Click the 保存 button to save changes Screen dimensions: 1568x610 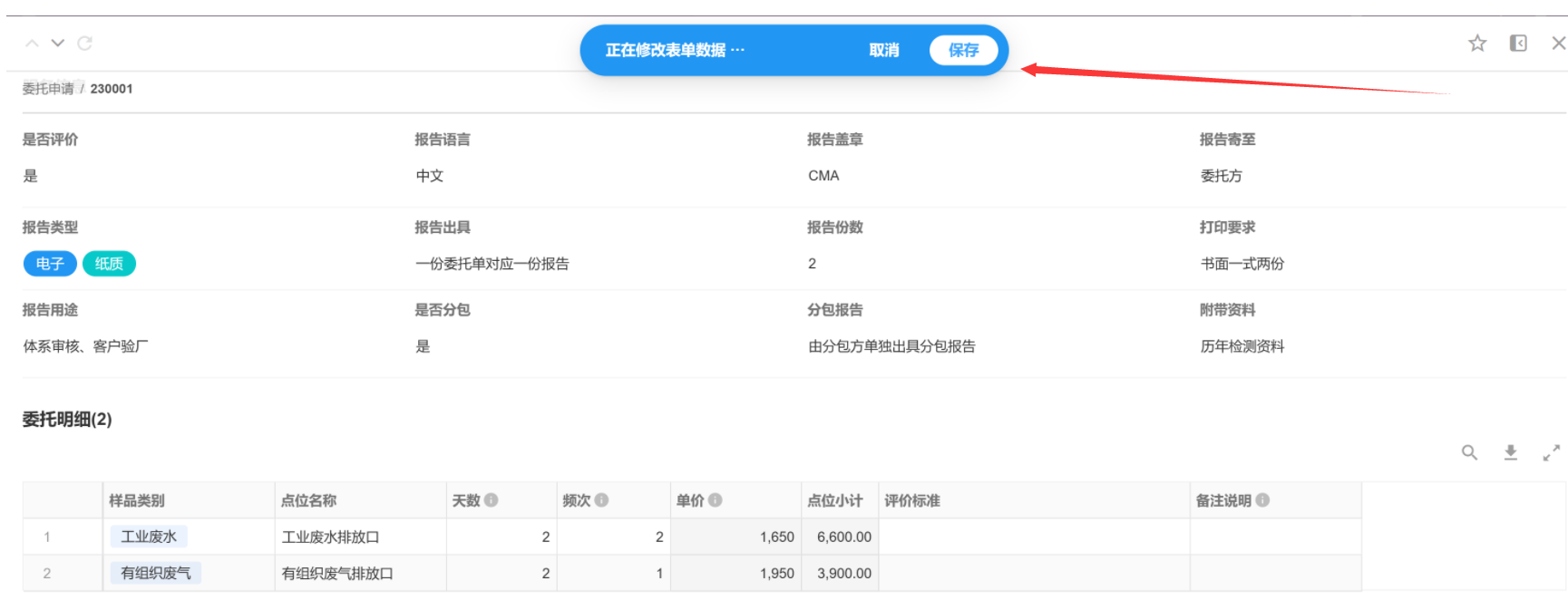[x=963, y=51]
